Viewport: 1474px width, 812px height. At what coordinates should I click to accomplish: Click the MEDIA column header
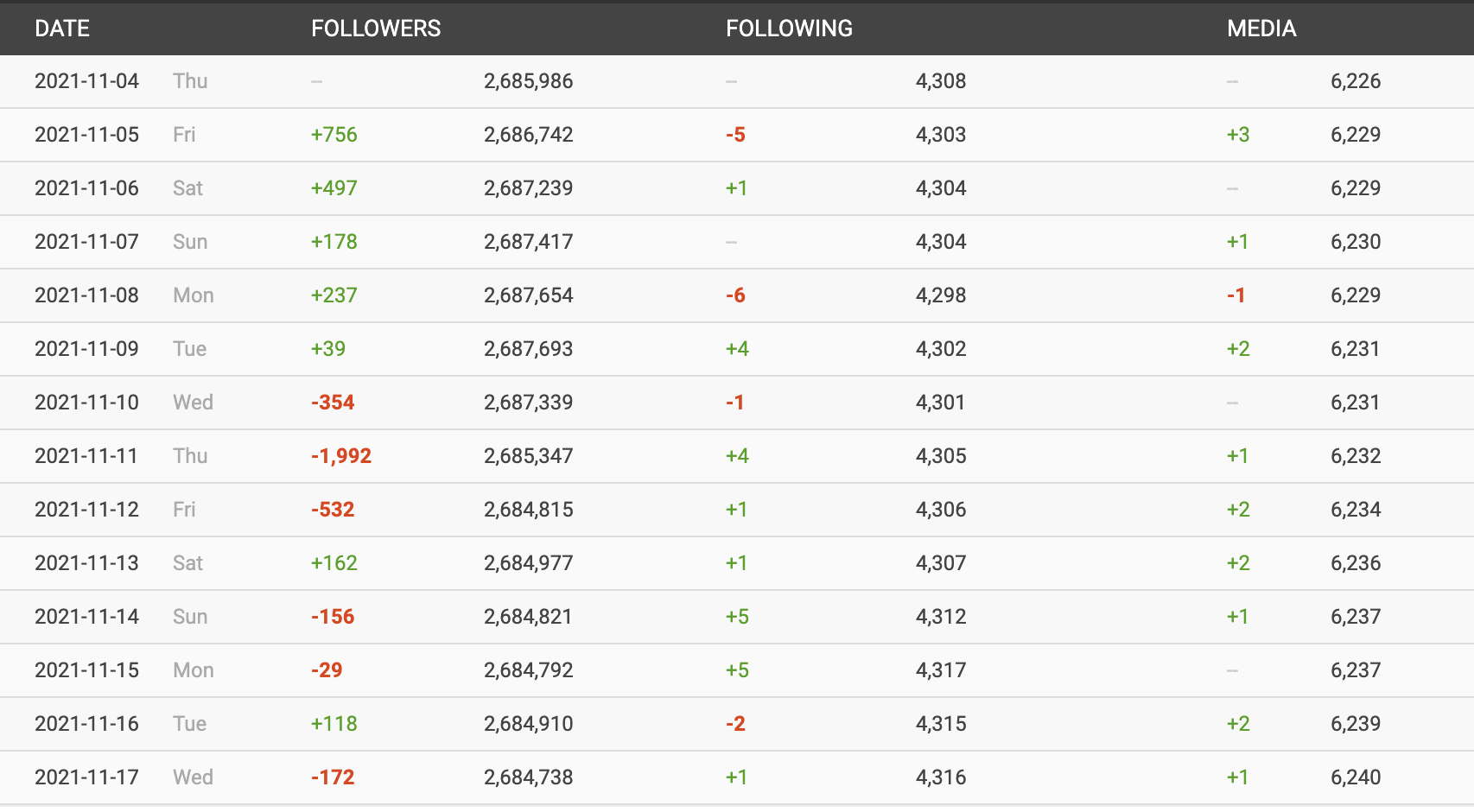tap(1261, 29)
